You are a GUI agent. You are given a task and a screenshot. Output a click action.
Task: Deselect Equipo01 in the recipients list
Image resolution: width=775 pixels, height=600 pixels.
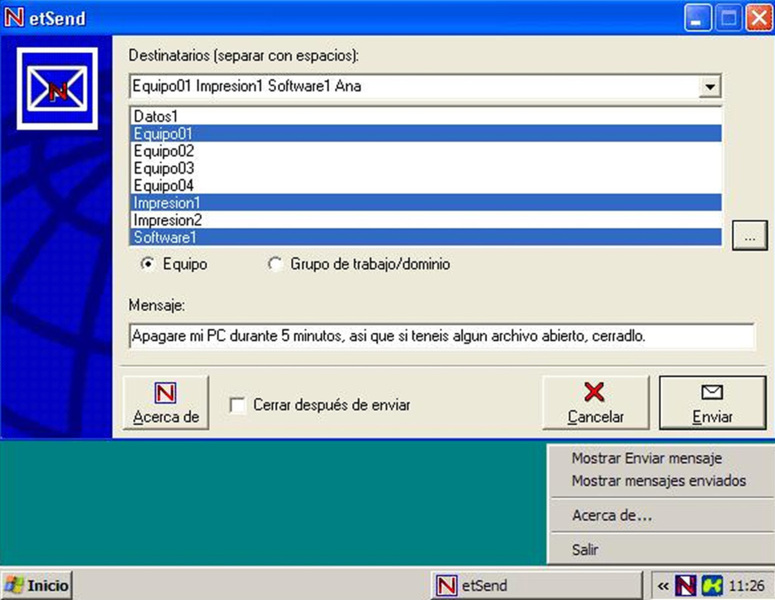(x=426, y=133)
